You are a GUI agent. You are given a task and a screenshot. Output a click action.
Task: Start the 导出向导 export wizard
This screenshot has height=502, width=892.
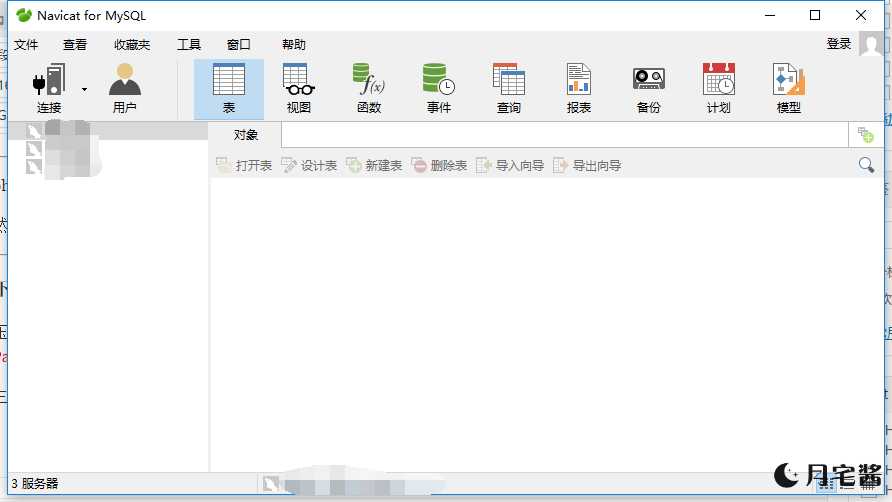point(587,166)
